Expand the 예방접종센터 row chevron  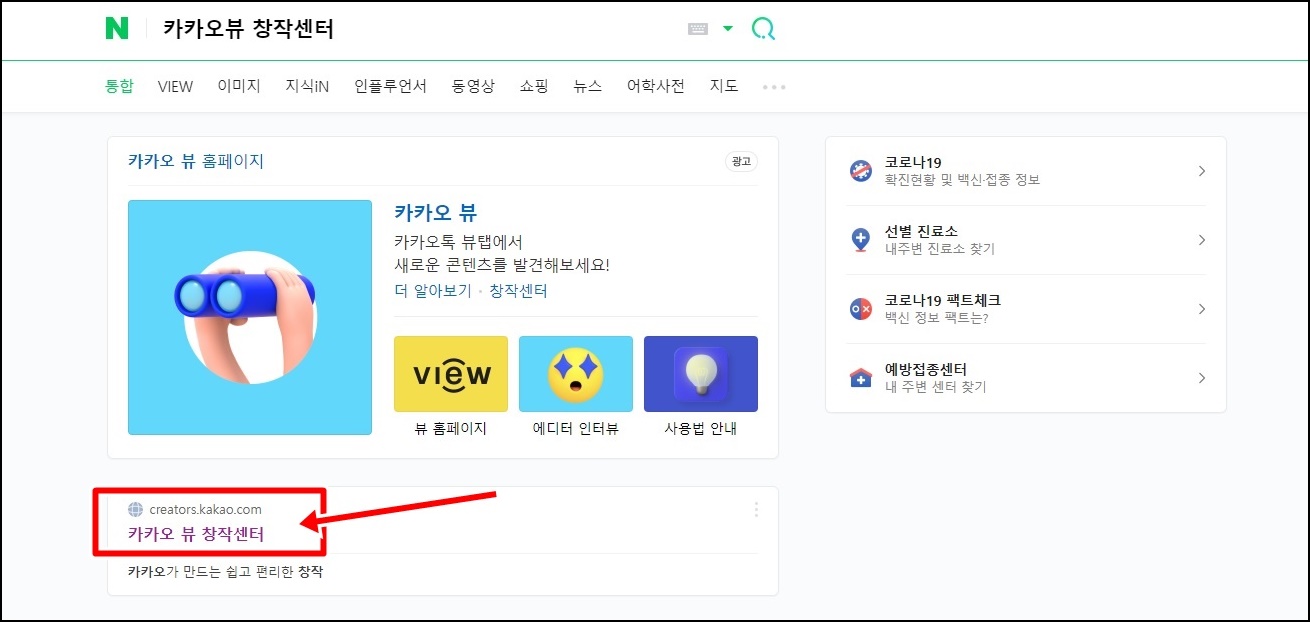tap(1202, 378)
